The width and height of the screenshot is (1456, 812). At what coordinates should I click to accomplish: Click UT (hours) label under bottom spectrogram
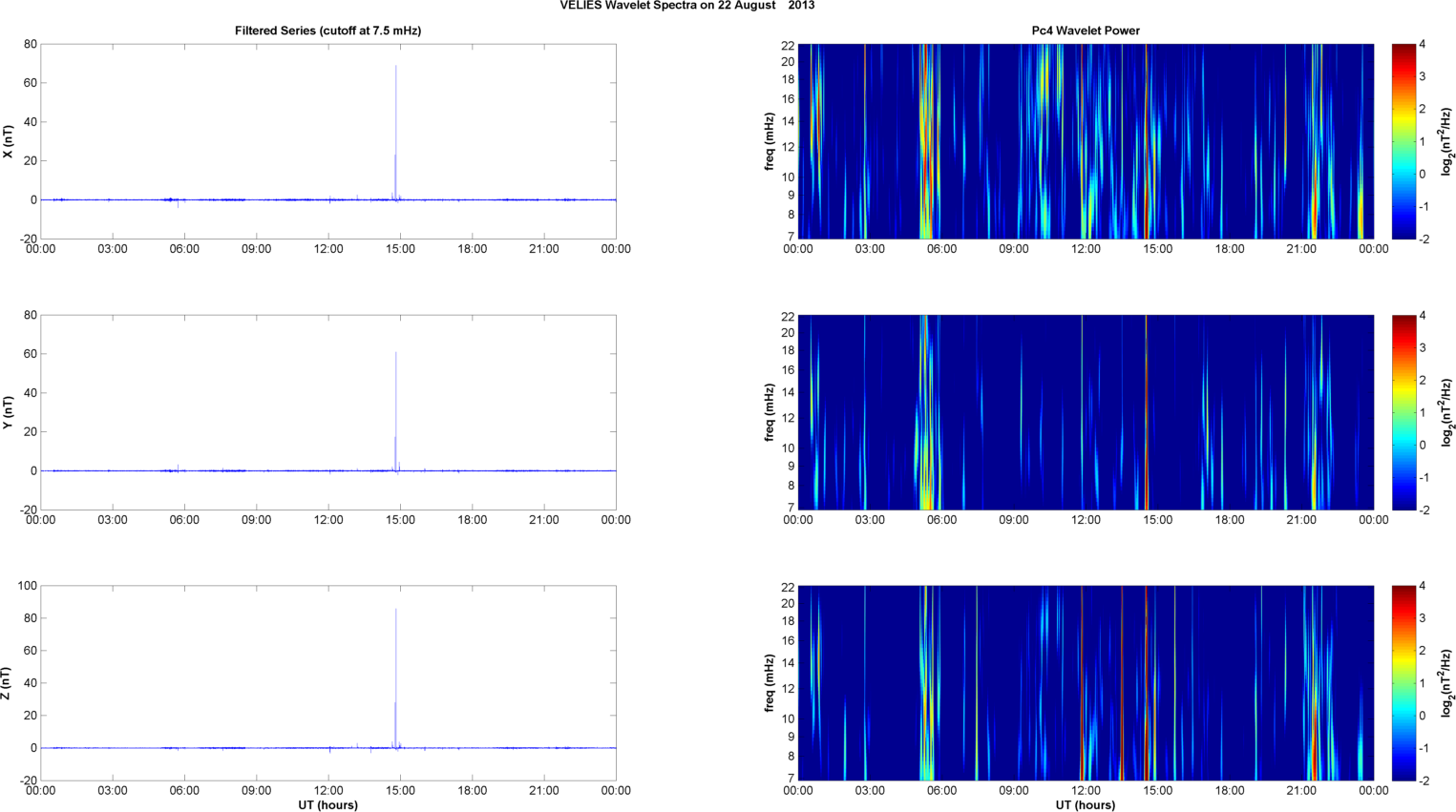pos(1086,804)
